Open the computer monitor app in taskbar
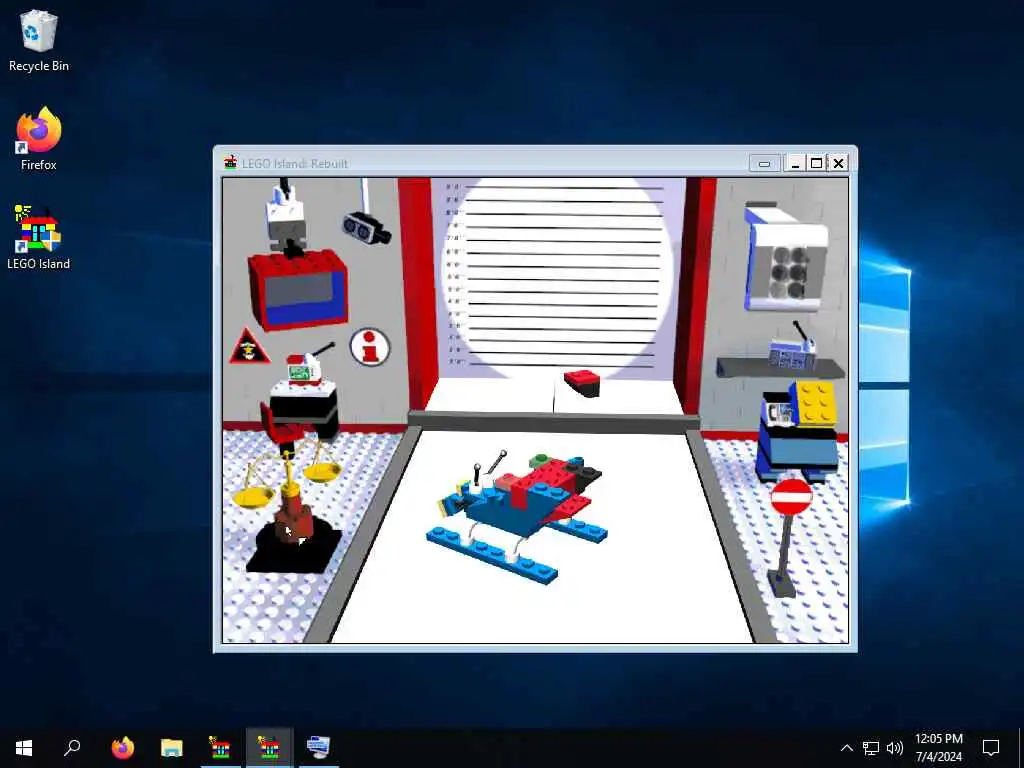This screenshot has height=768, width=1024. click(x=318, y=748)
